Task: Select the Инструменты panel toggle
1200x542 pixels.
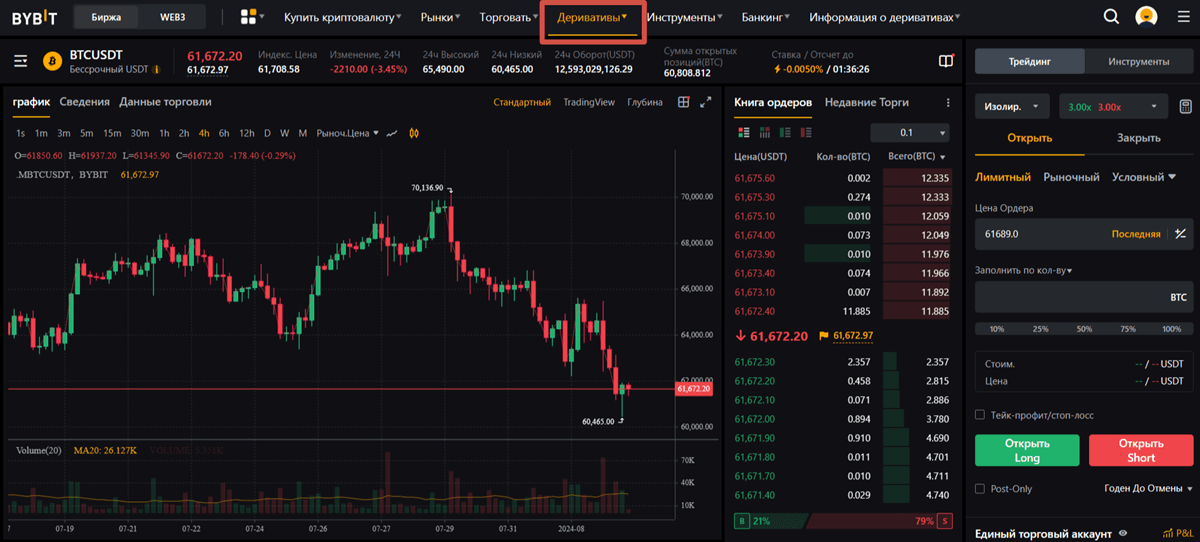Action: pos(1138,61)
